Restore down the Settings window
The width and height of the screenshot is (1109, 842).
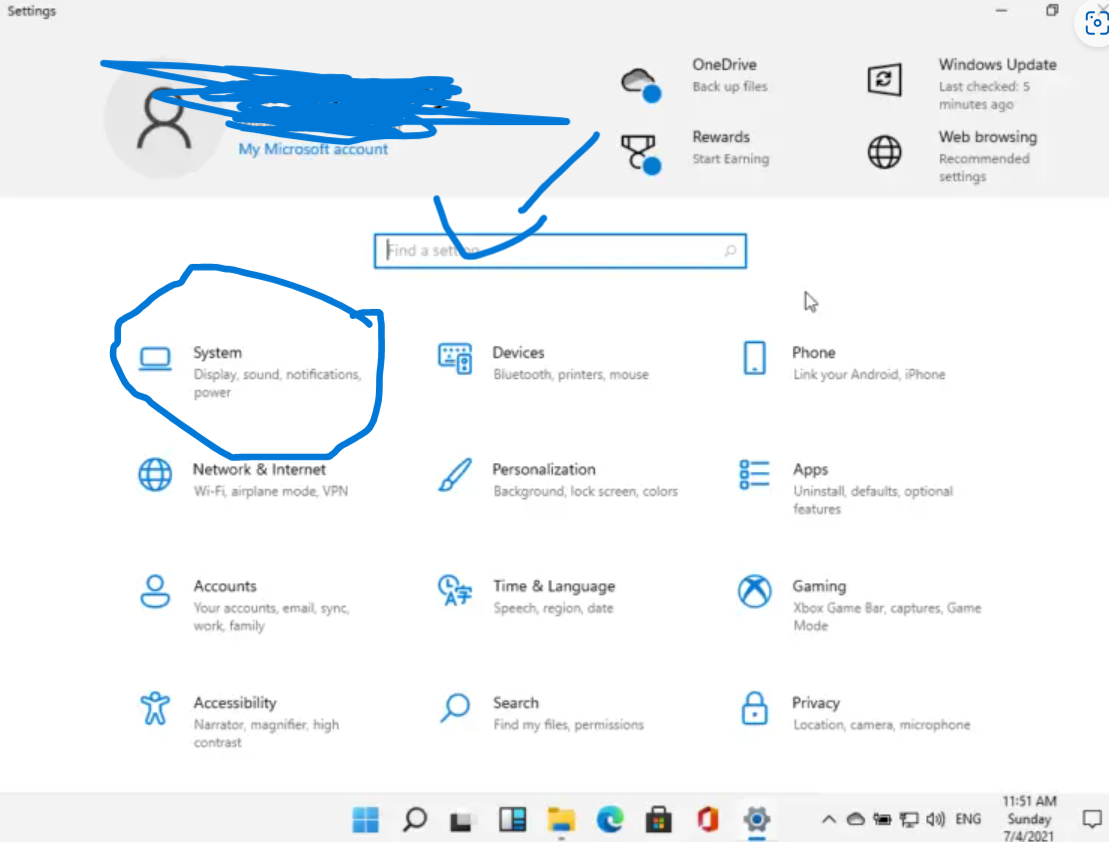point(1052,11)
